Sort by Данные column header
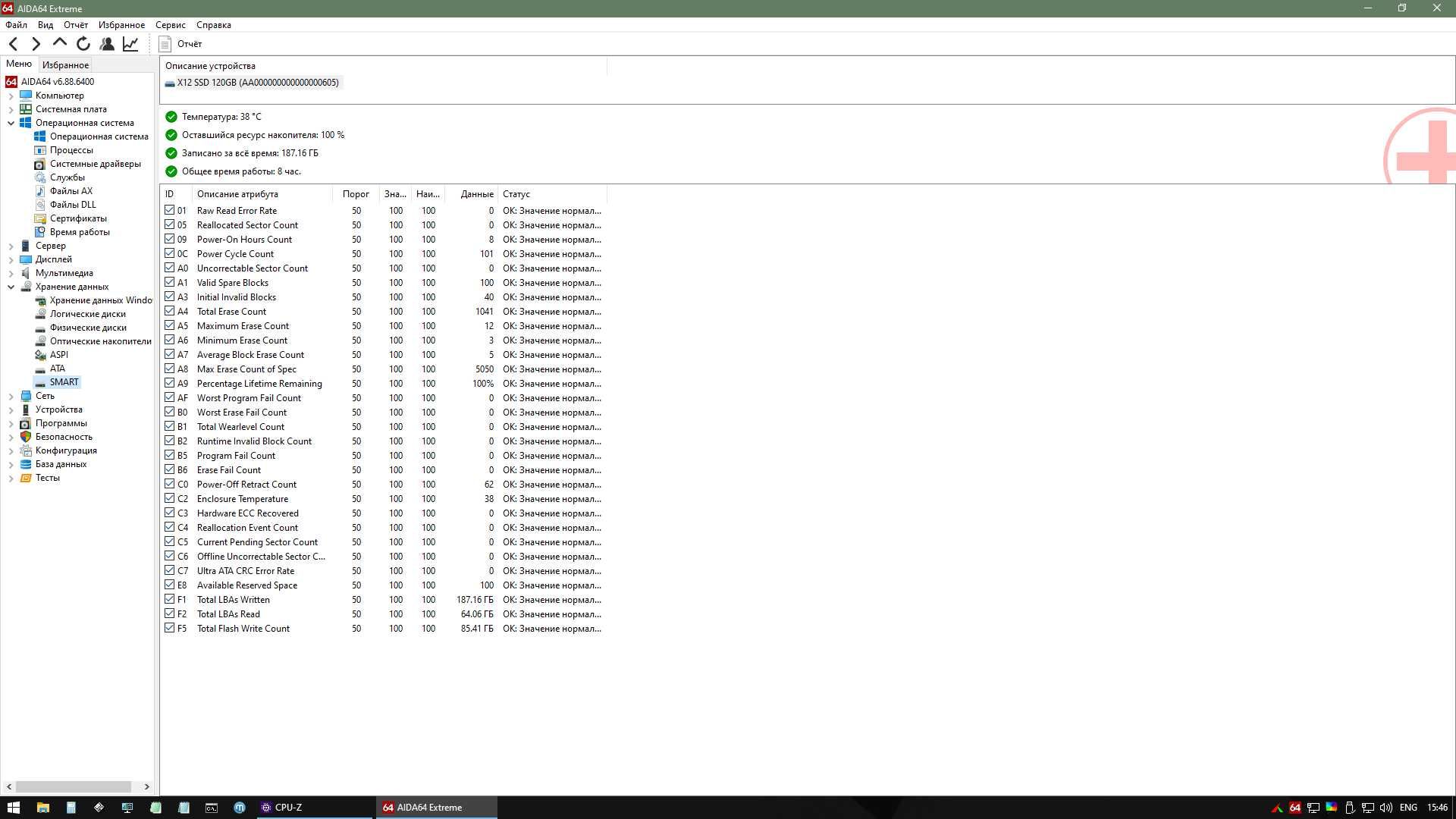This screenshot has height=819, width=1456. pyautogui.click(x=471, y=194)
